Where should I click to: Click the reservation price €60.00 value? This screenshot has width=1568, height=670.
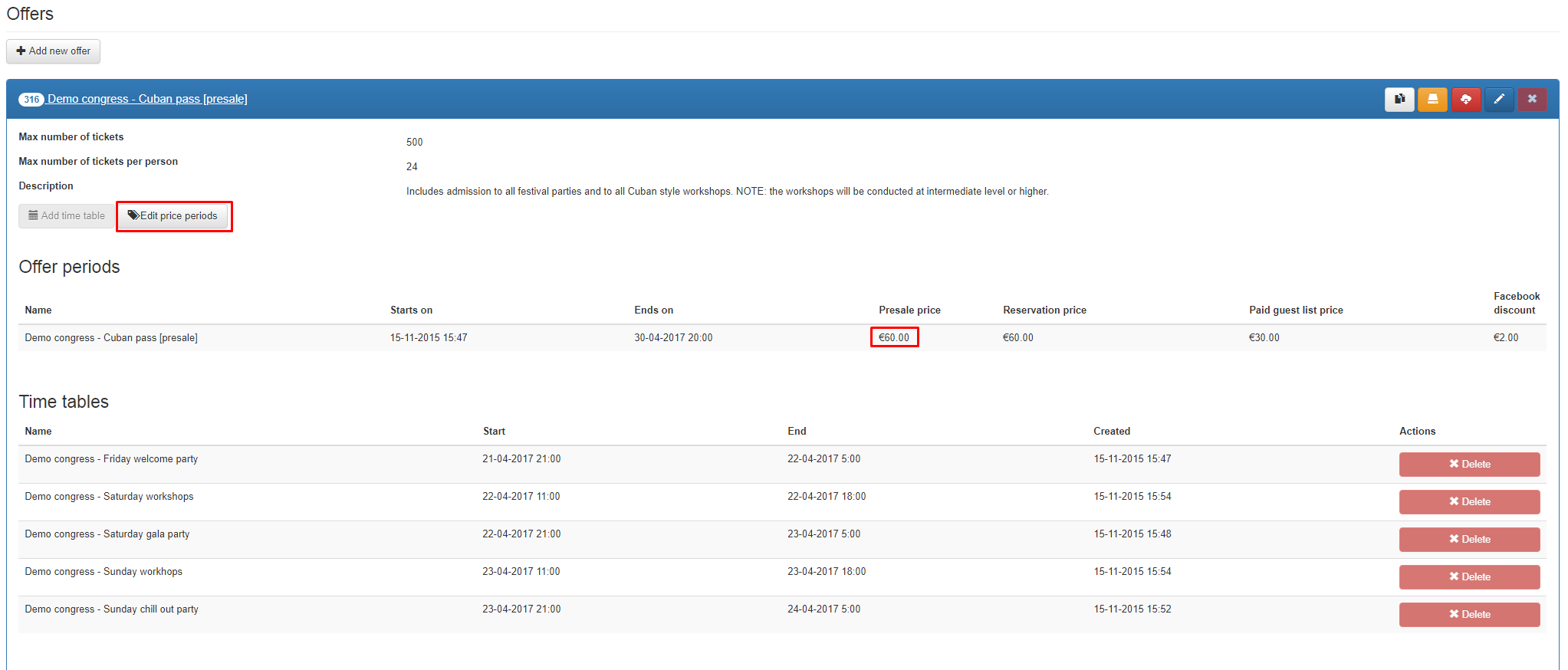pos(1018,337)
